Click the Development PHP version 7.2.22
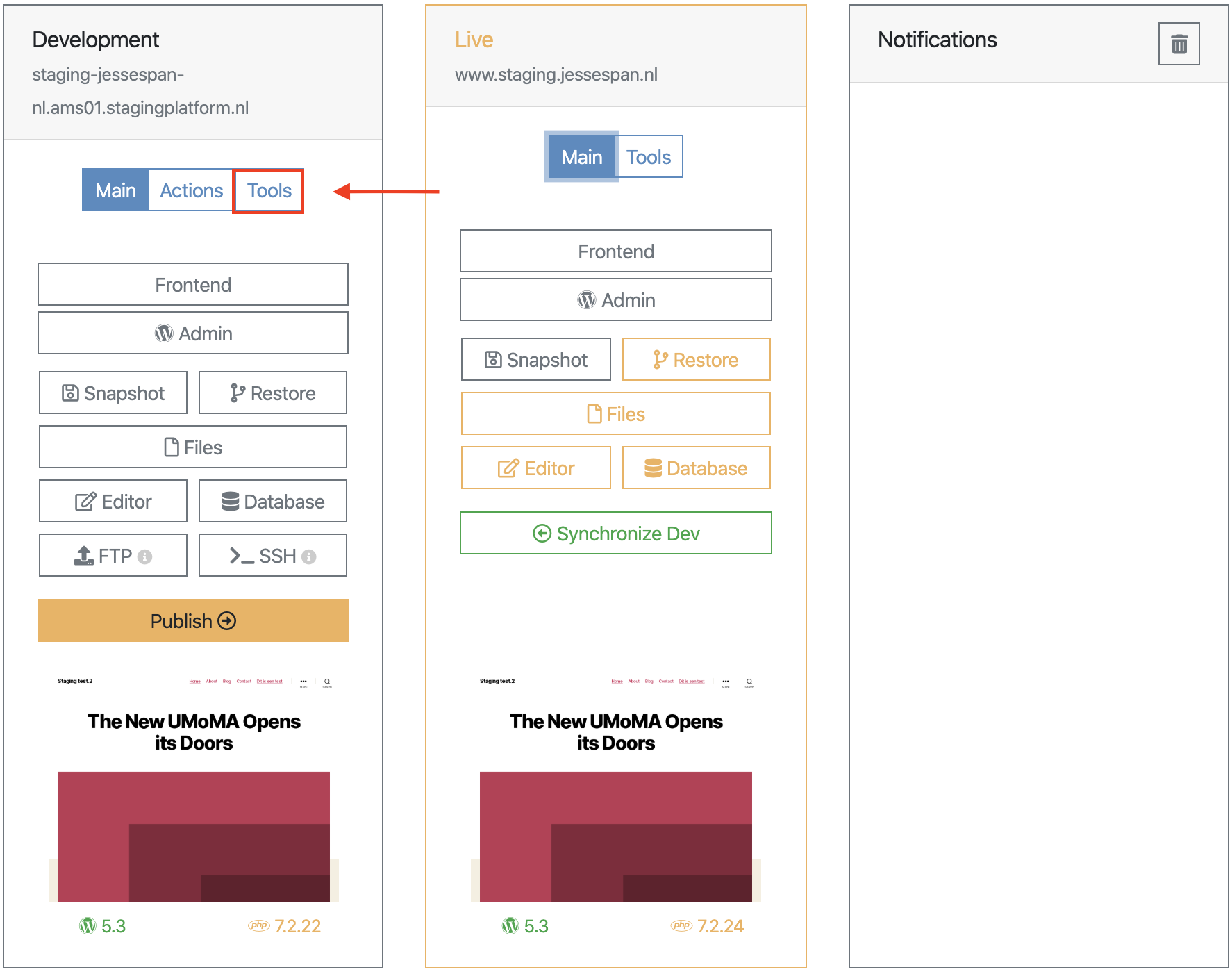Image resolution: width=1232 pixels, height=974 pixels. pyautogui.click(x=285, y=926)
